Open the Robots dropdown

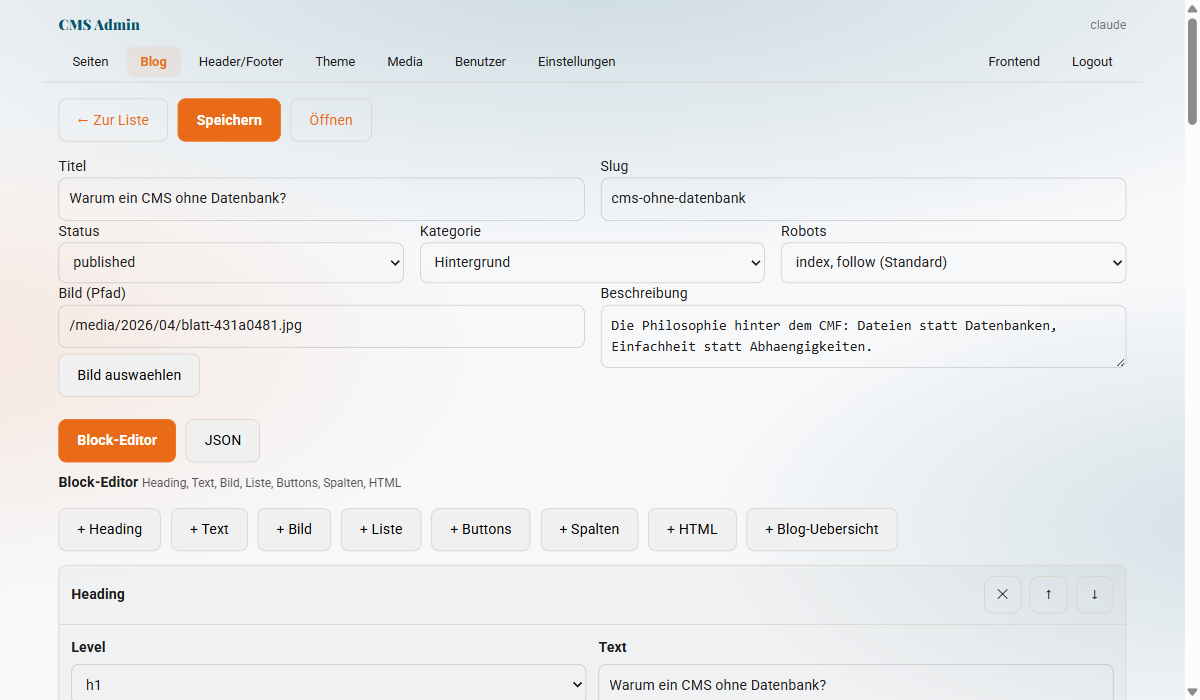(952, 262)
